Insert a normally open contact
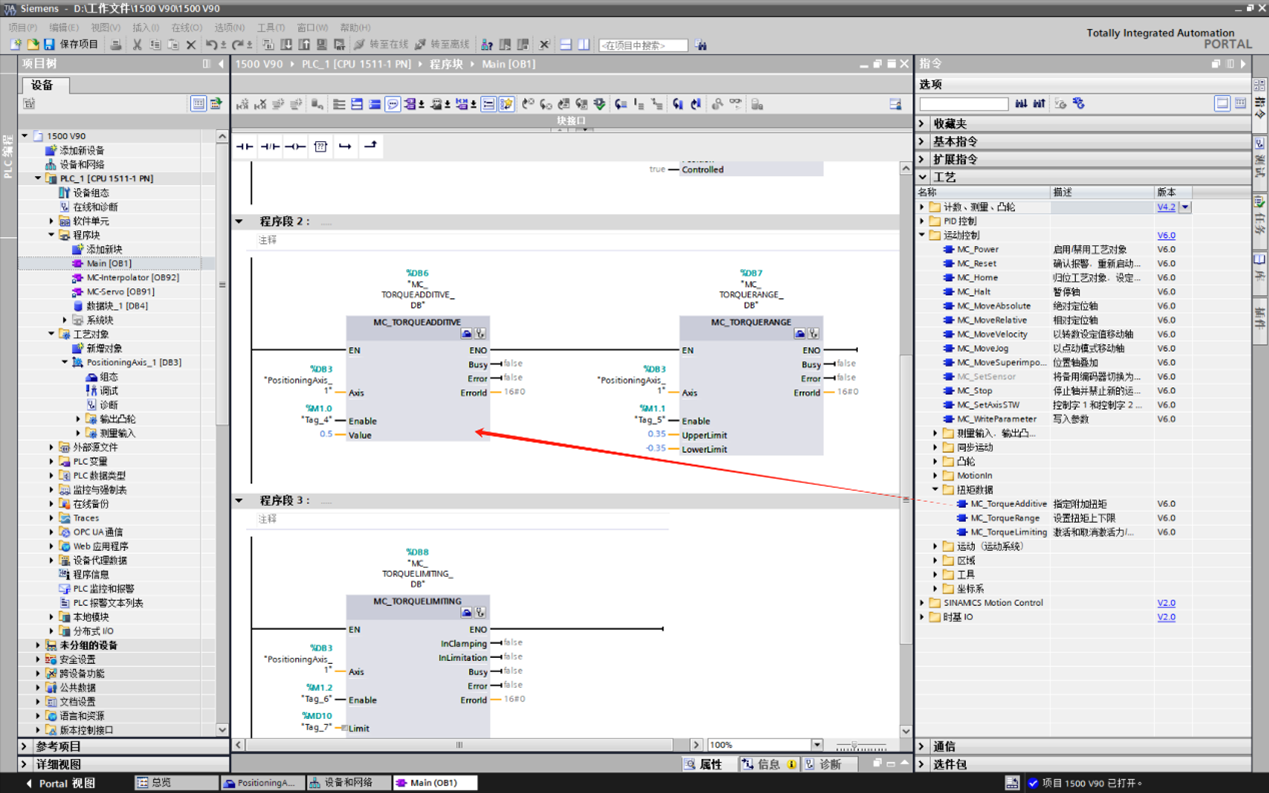 pyautogui.click(x=245, y=147)
